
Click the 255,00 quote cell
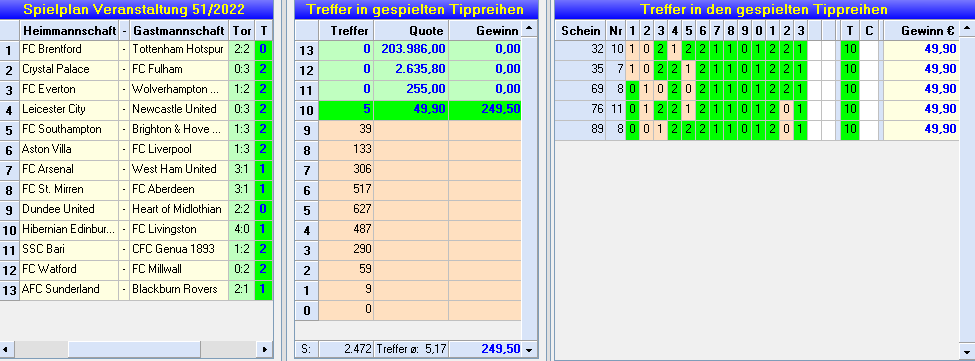411,90
